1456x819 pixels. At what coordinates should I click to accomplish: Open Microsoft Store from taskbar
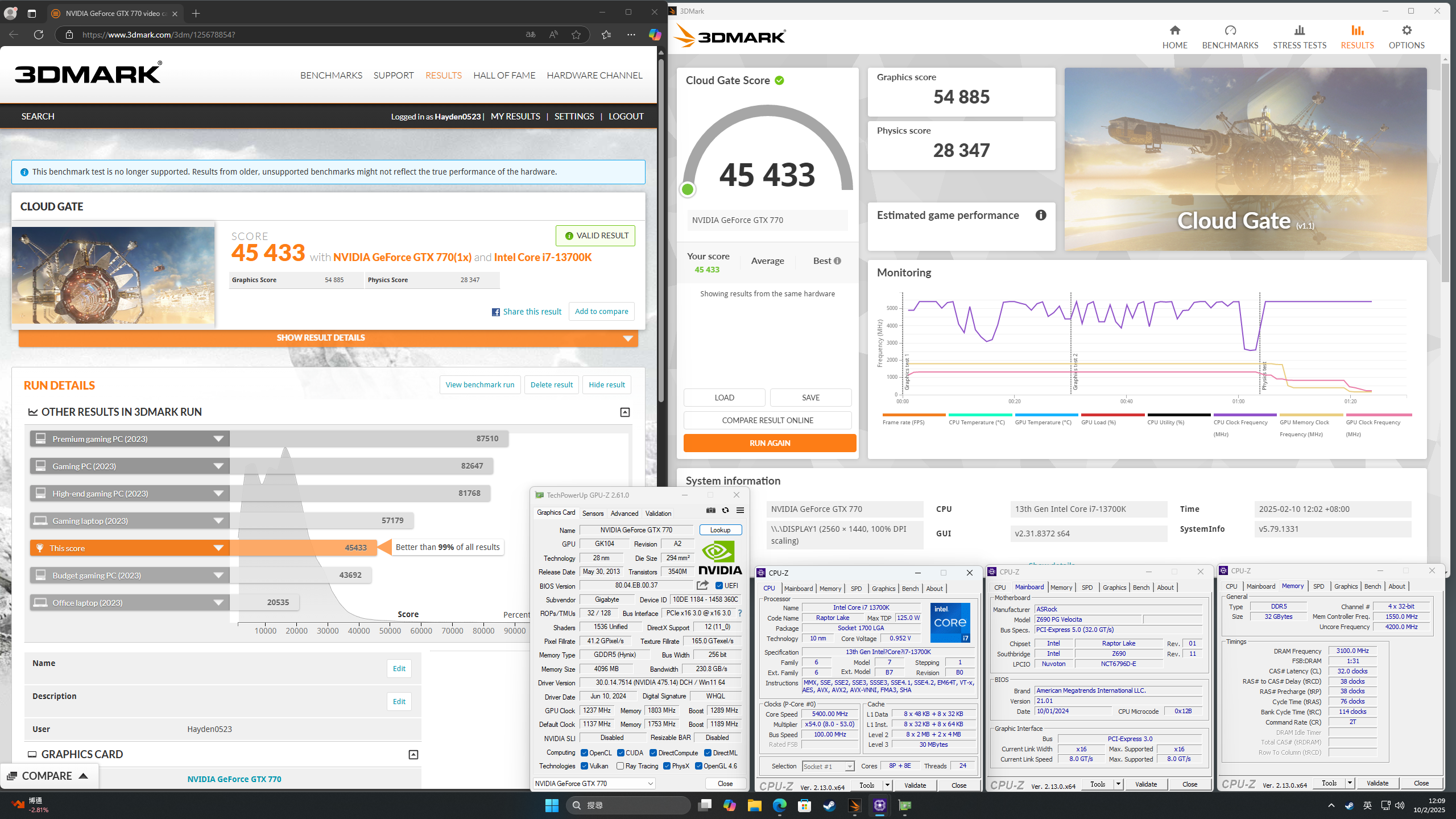804,805
